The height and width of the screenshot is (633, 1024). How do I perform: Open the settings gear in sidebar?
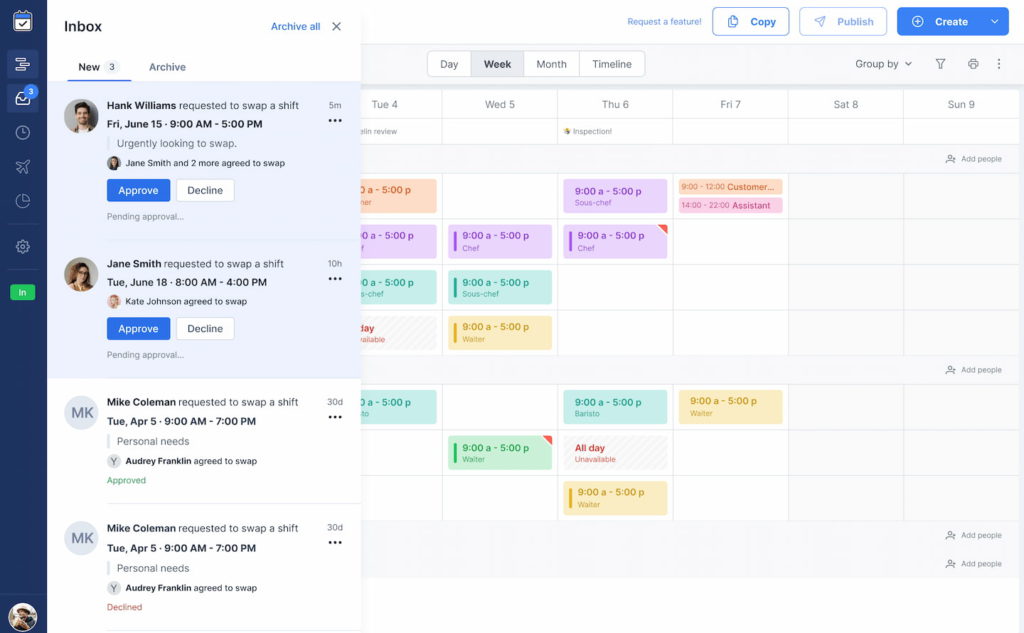(22, 247)
